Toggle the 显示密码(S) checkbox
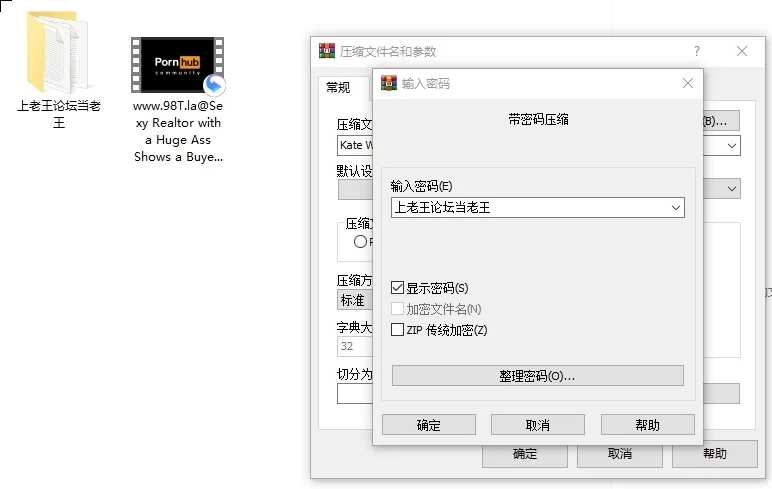772x489 pixels. (397, 288)
